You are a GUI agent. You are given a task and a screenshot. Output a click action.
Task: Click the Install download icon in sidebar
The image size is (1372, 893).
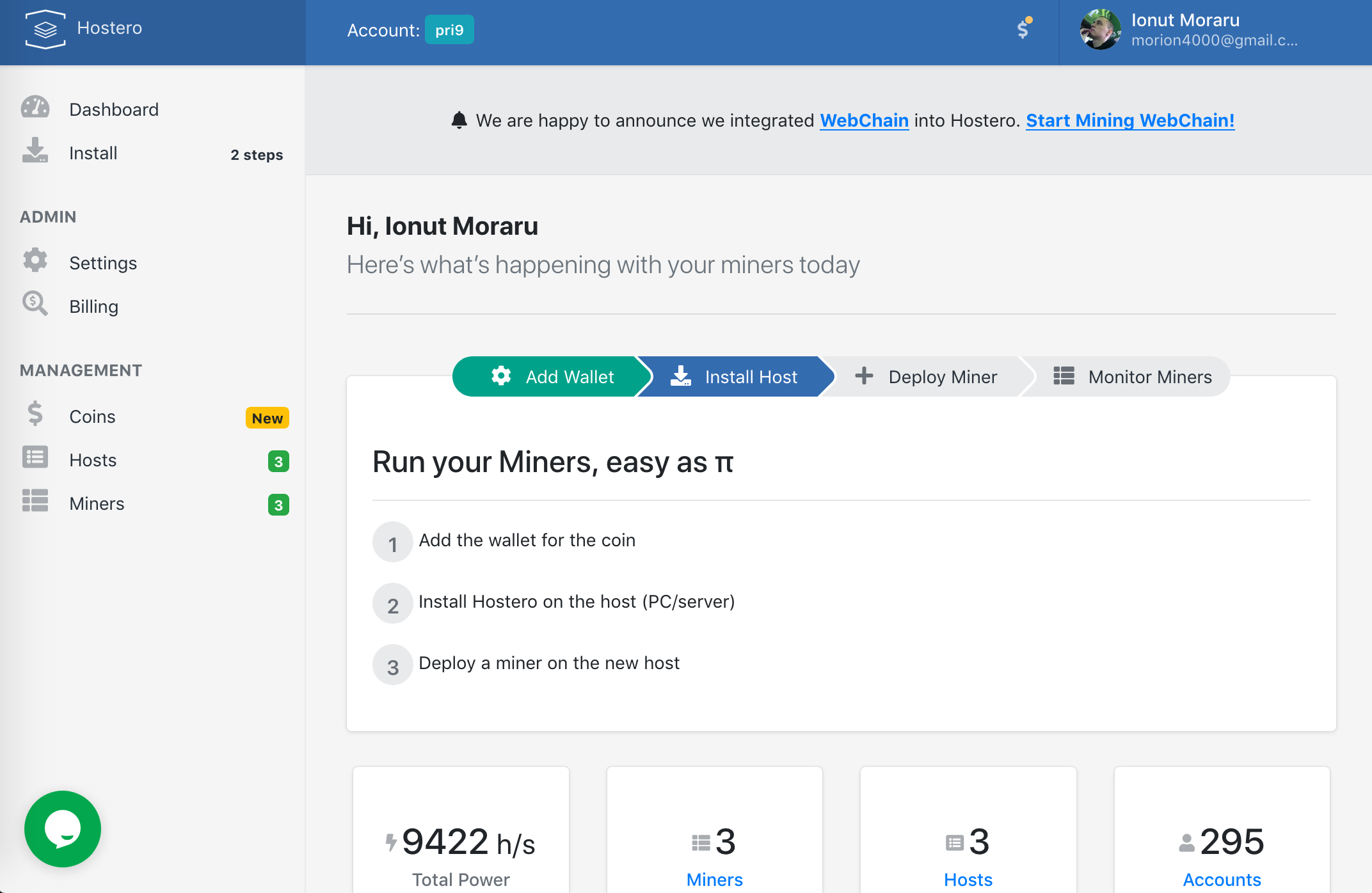click(35, 151)
